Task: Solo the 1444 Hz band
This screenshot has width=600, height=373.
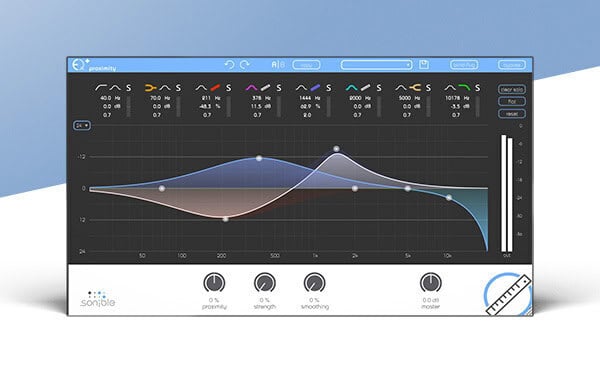Action: point(329,88)
